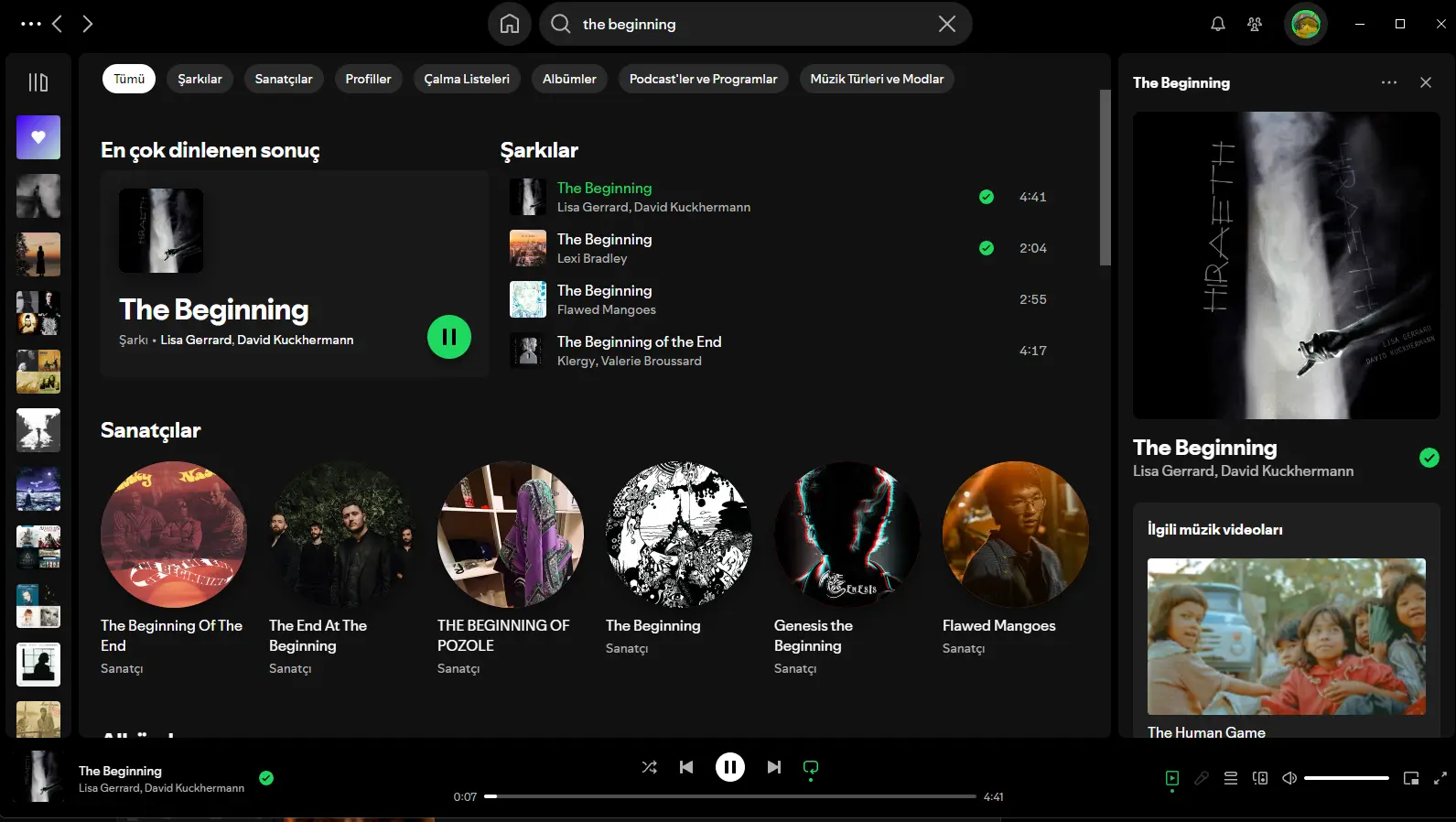Switch to the Profiller filter
The image size is (1456, 822).
pyautogui.click(x=368, y=79)
